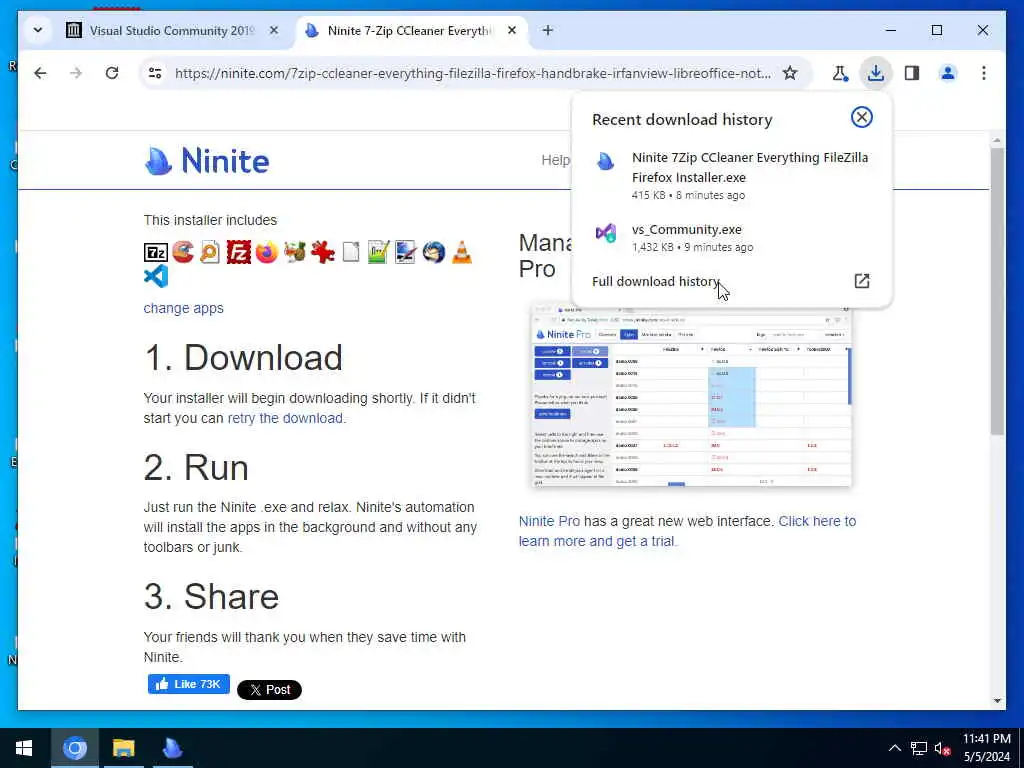Show hidden system tray icons
The image size is (1024, 768).
[x=895, y=748]
